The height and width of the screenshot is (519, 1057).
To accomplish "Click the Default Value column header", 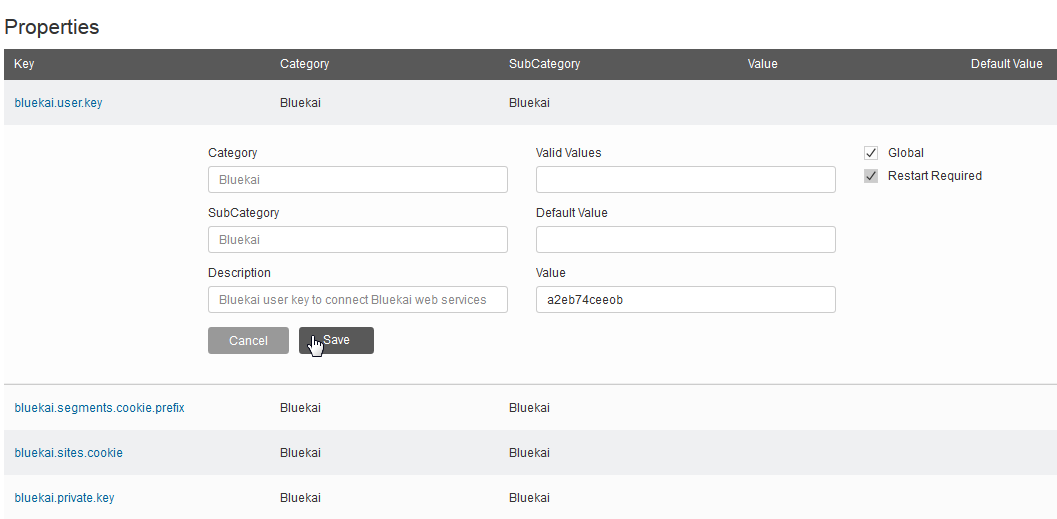I will point(1006,64).
